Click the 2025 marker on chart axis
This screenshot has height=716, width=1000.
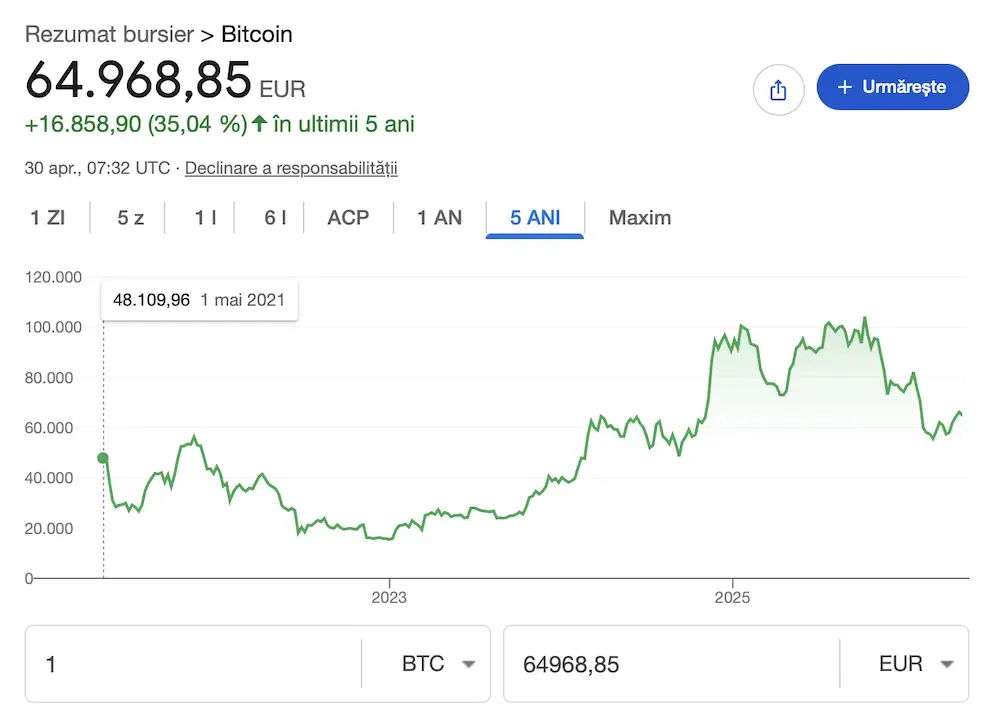tap(732, 597)
